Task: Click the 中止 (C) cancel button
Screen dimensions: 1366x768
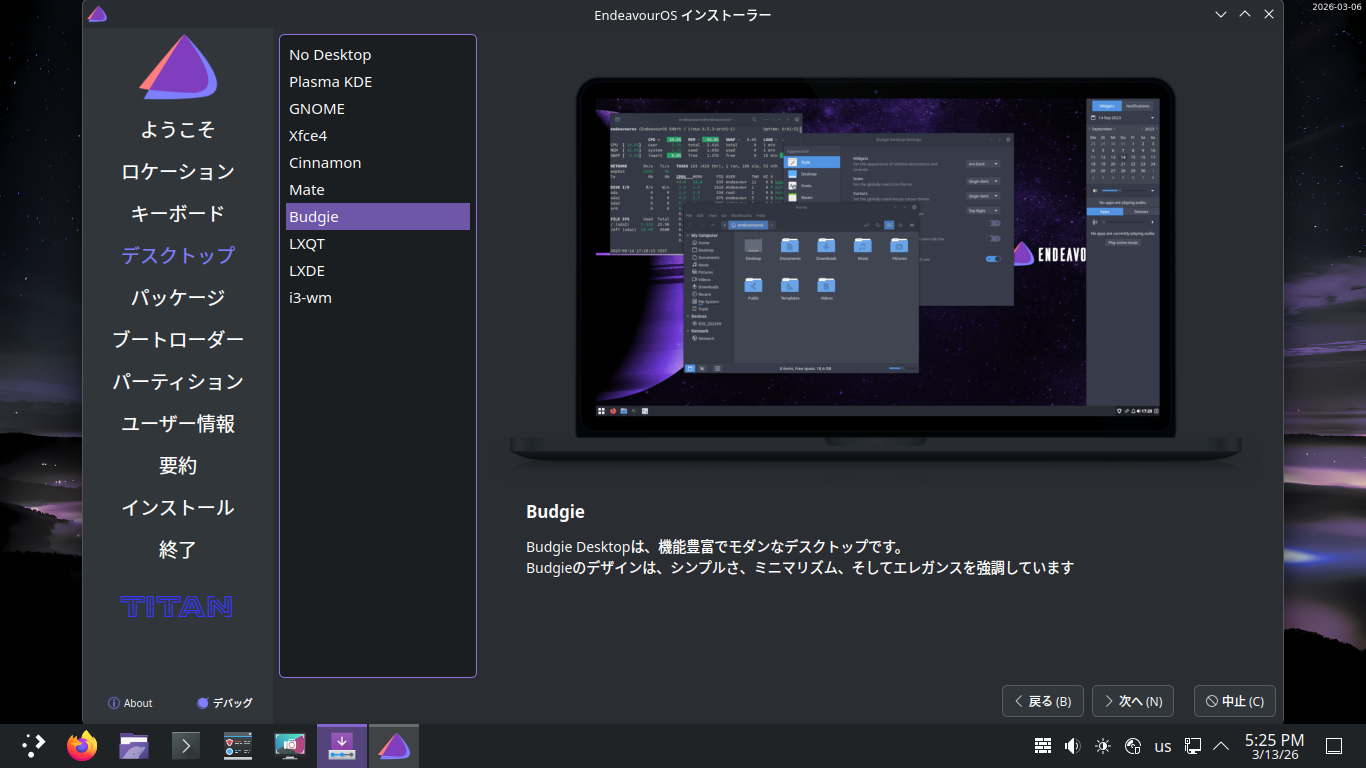Action: (x=1235, y=701)
